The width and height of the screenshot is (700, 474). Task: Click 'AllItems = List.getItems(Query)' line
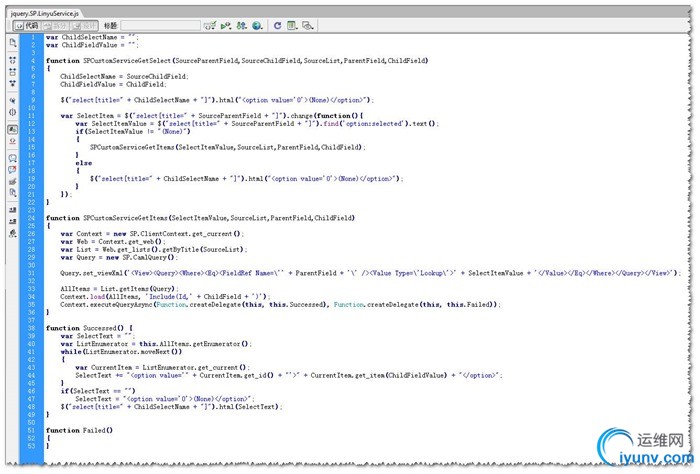click(120, 289)
